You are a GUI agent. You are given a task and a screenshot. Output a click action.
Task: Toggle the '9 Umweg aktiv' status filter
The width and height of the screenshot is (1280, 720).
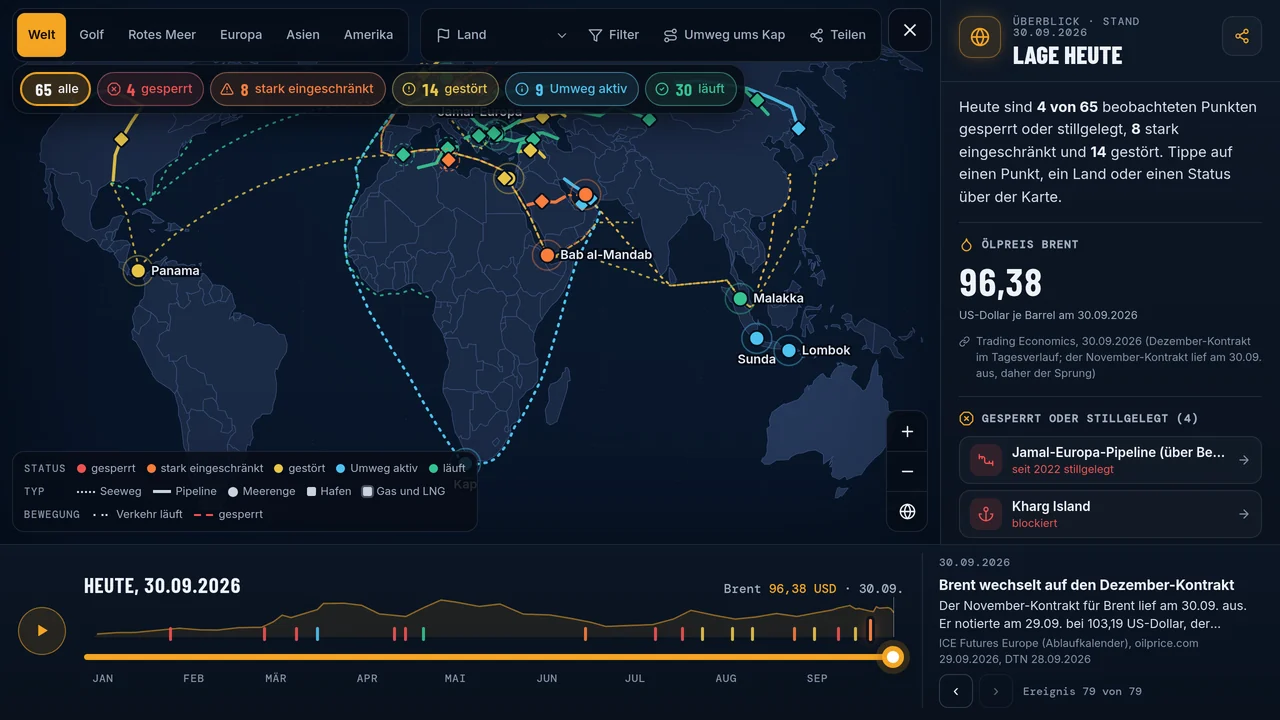coord(571,89)
